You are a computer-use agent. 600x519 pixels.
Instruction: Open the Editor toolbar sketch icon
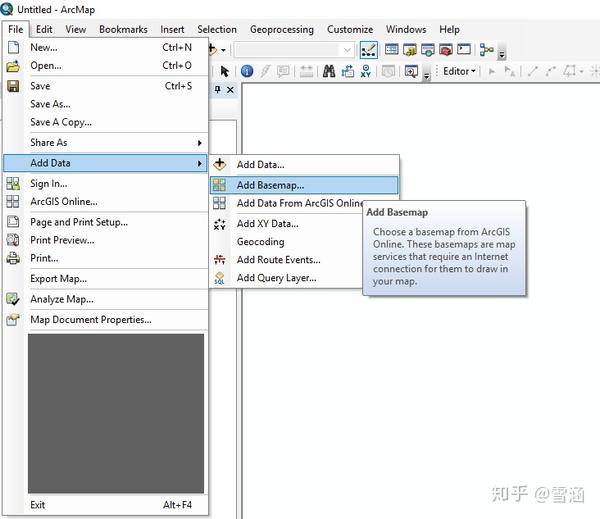pyautogui.click(x=369, y=50)
